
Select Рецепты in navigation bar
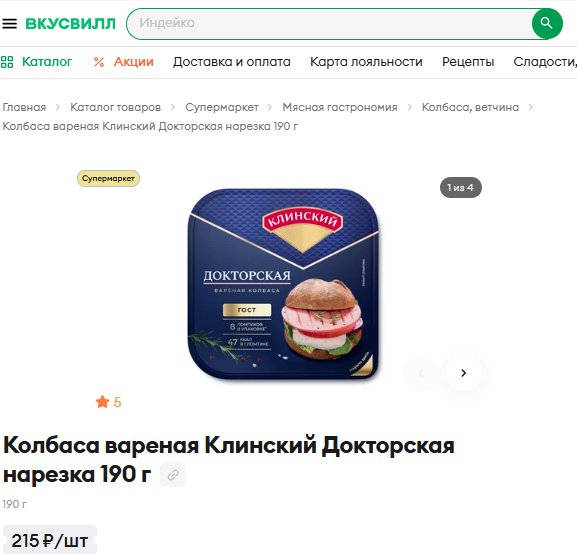468,61
